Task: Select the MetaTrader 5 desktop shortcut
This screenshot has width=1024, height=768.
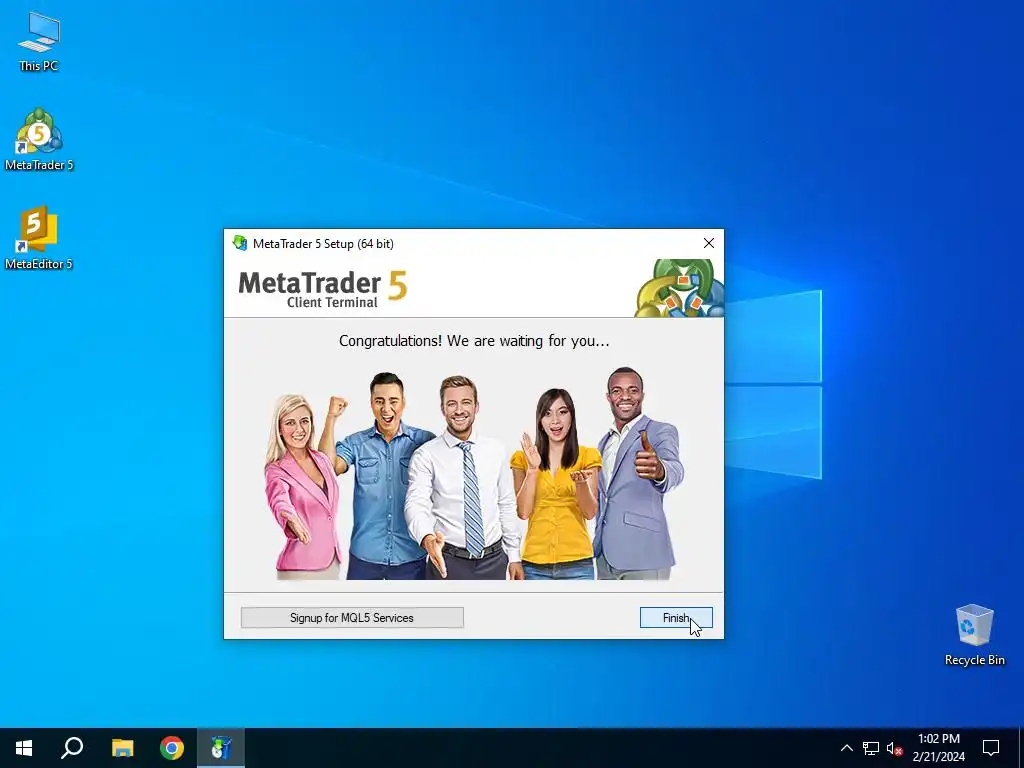Action: coord(39,139)
